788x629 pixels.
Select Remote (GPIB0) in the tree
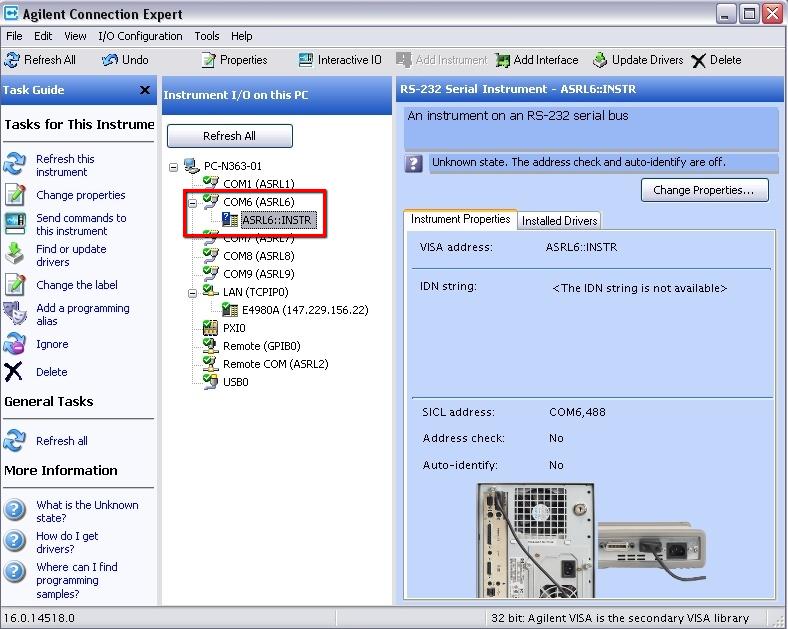261,346
